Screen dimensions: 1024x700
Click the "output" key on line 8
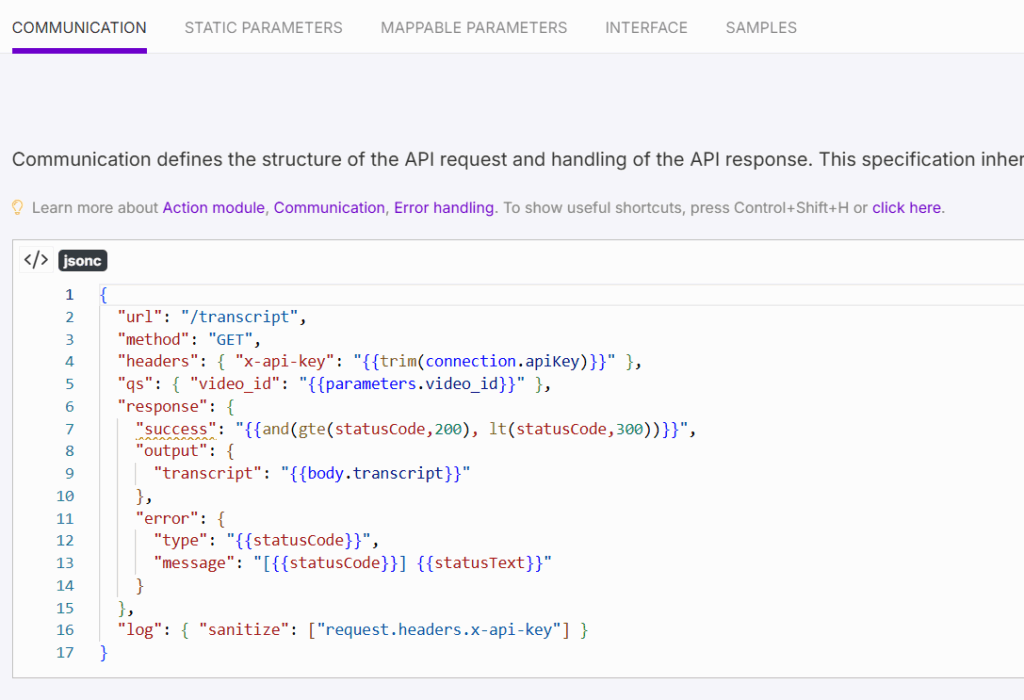tap(171, 451)
